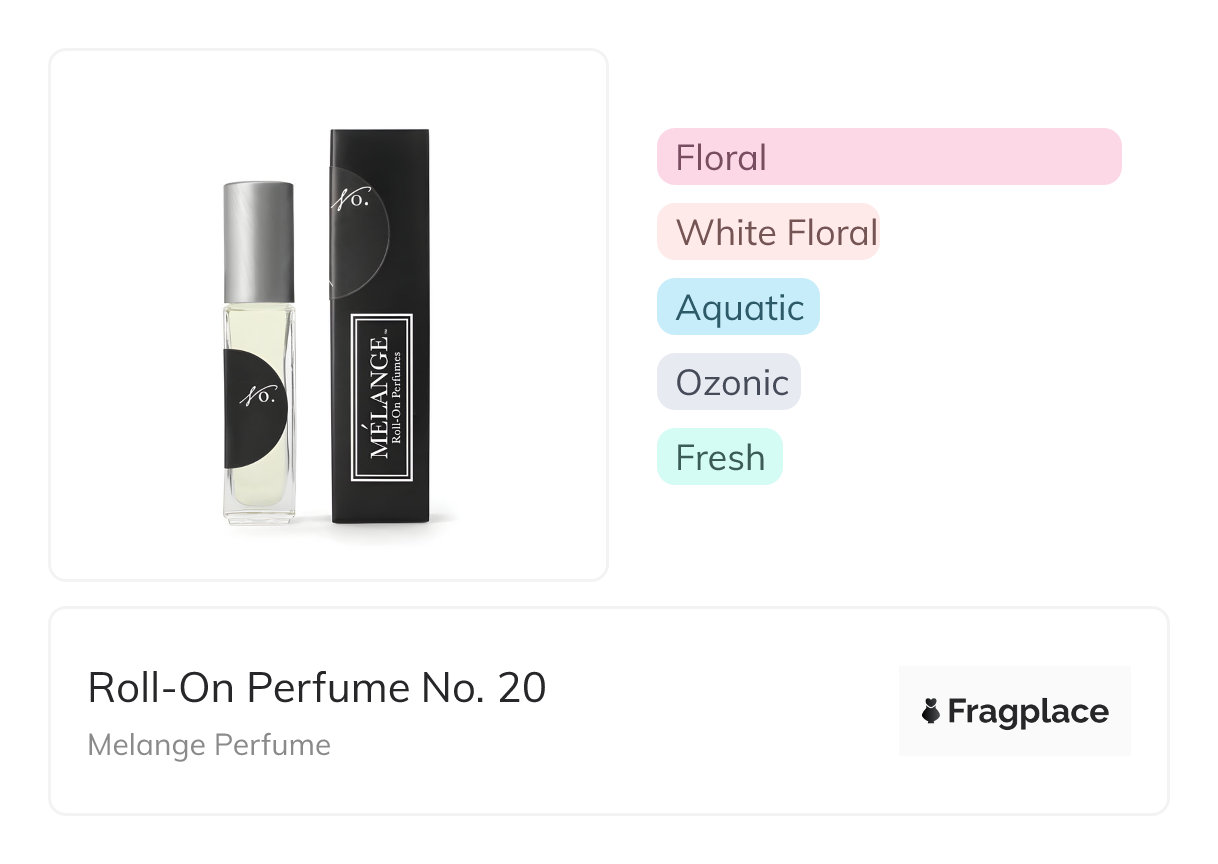Image resolution: width=1218 pixels, height=864 pixels.
Task: Click the Fragplace perfume bottle icon
Action: 931,711
